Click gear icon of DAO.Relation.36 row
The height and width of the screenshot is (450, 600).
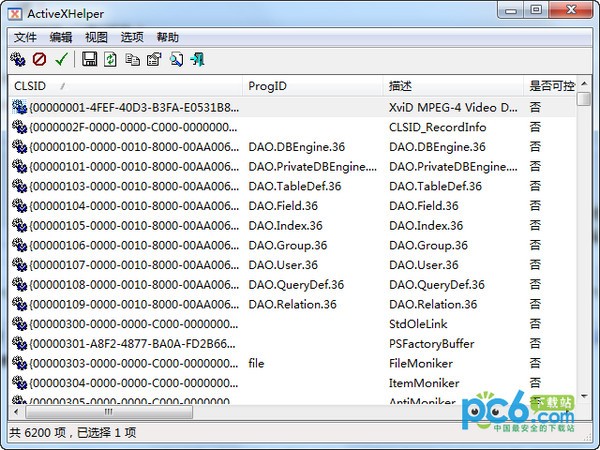19,304
